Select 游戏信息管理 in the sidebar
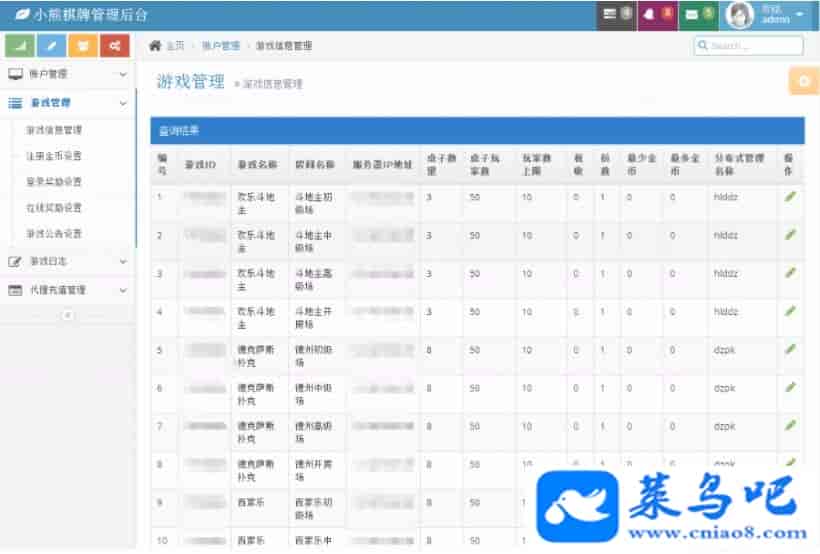 click(54, 130)
